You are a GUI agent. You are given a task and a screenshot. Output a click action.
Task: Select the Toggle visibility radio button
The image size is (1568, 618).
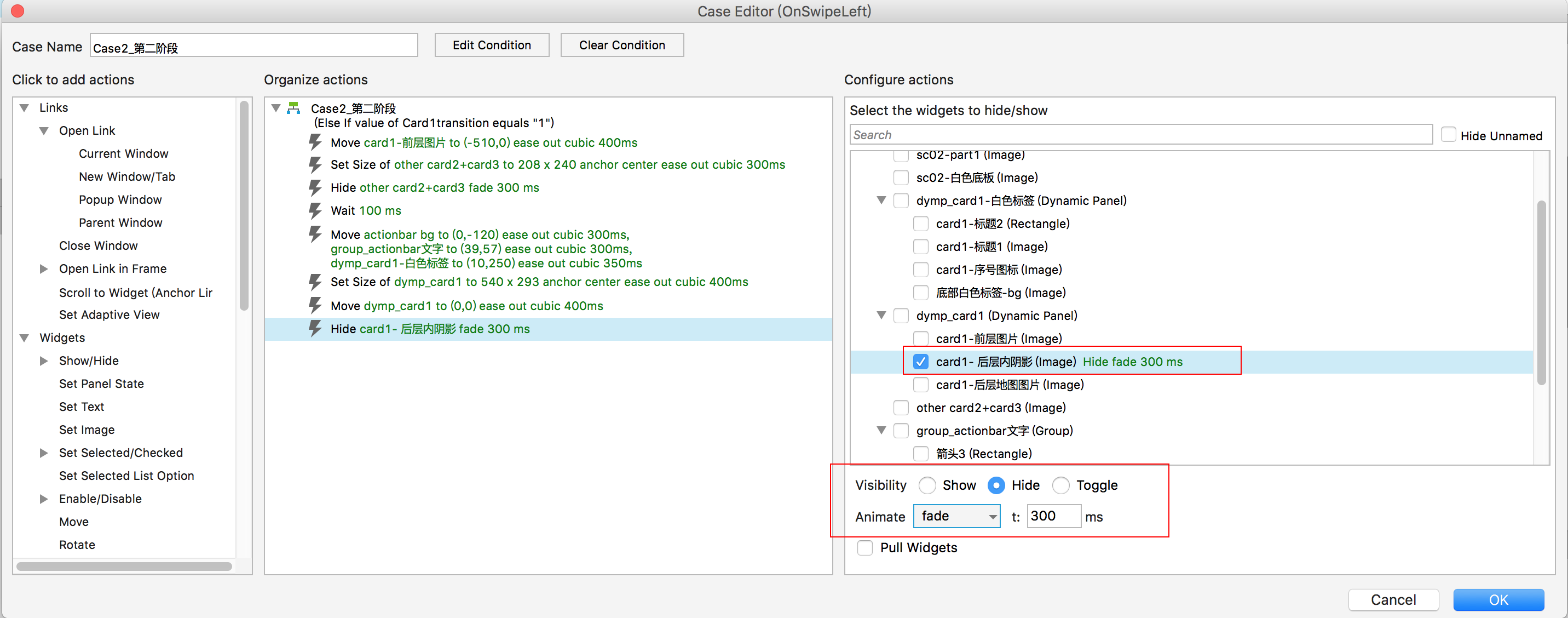pos(1060,485)
